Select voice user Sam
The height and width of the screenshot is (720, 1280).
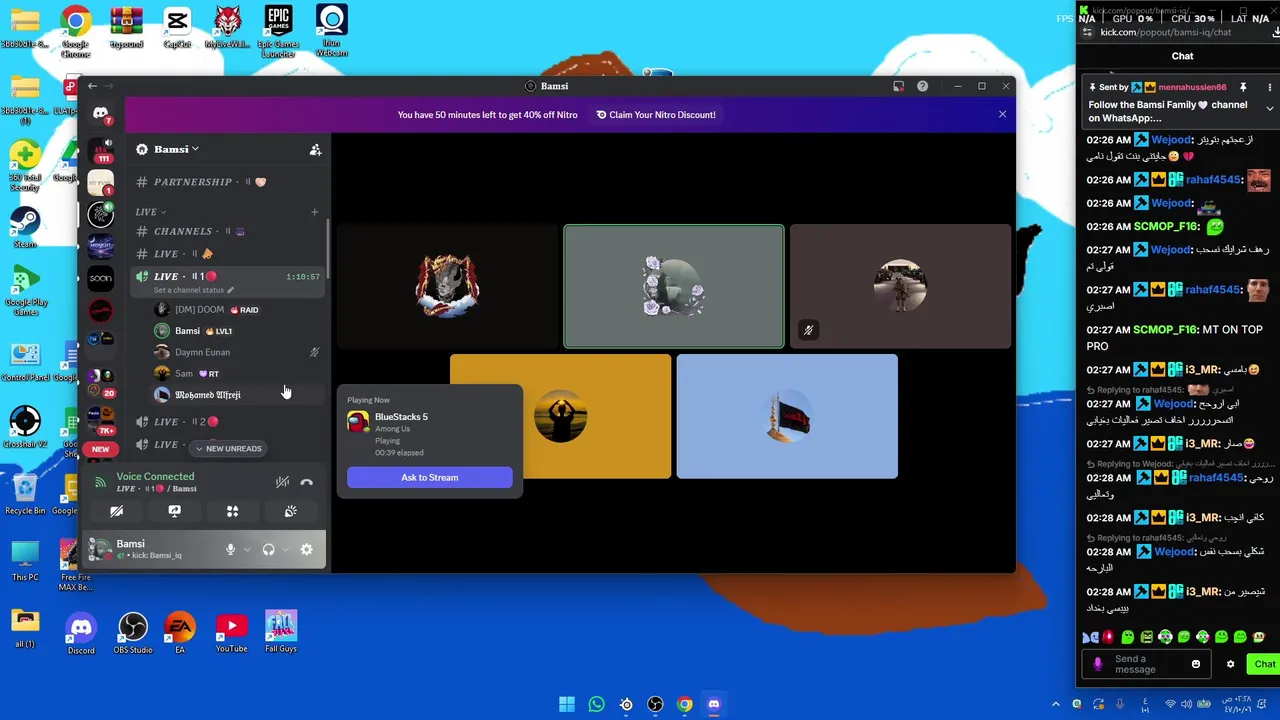(238, 373)
